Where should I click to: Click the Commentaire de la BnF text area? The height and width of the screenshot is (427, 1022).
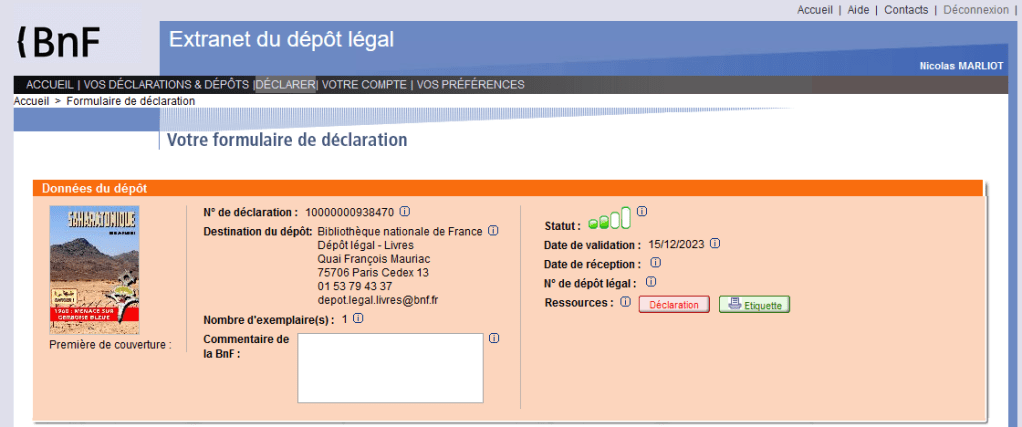coord(390,368)
